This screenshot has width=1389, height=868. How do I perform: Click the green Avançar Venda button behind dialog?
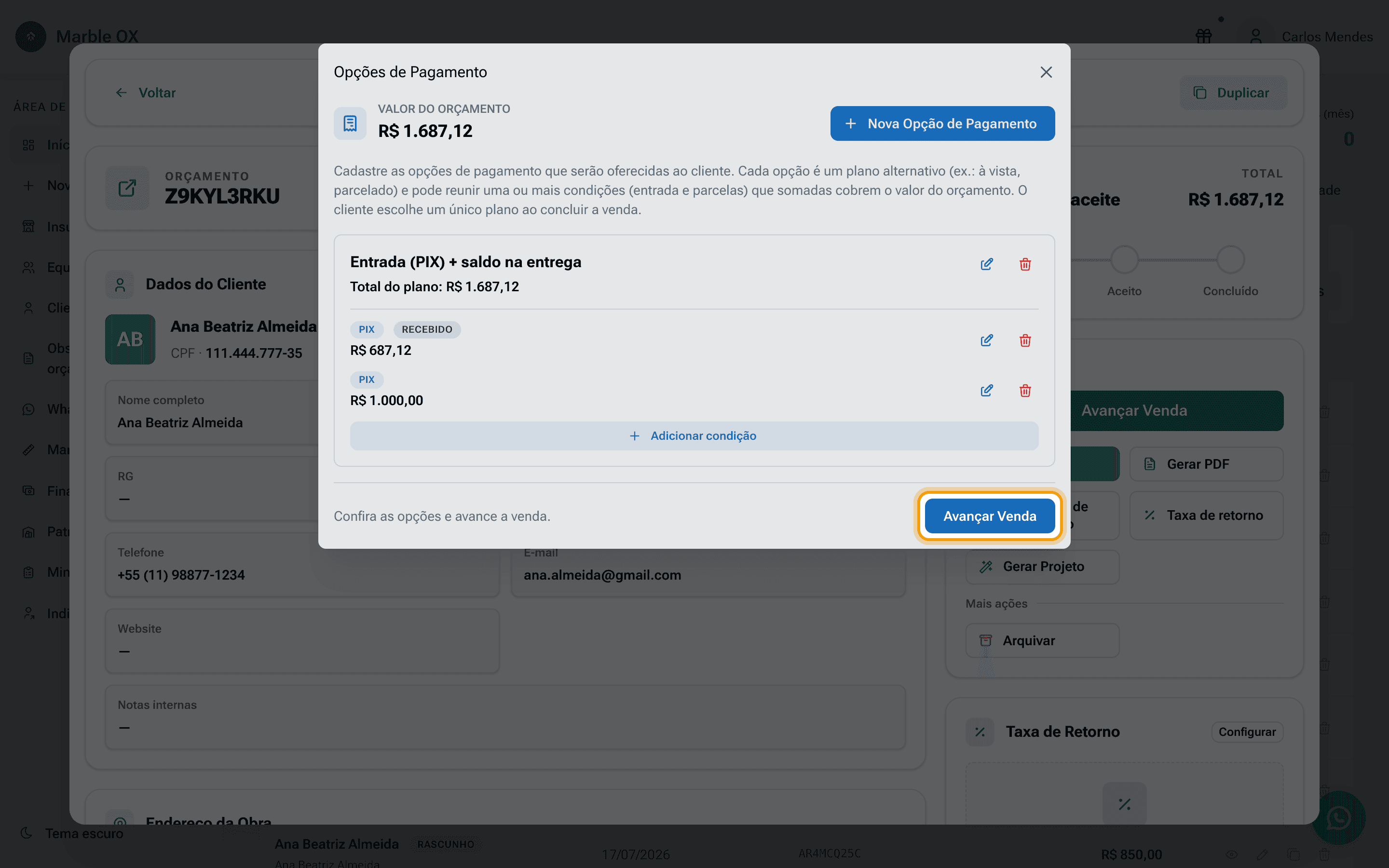(x=1177, y=410)
